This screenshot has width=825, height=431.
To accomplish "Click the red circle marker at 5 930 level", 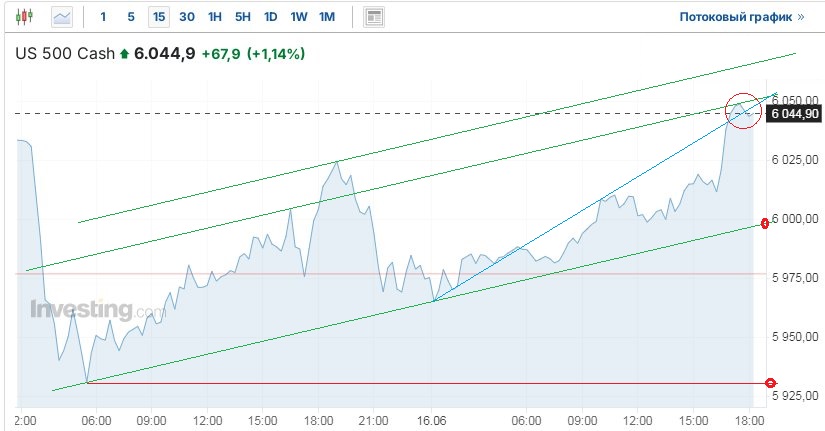I will 770,383.
